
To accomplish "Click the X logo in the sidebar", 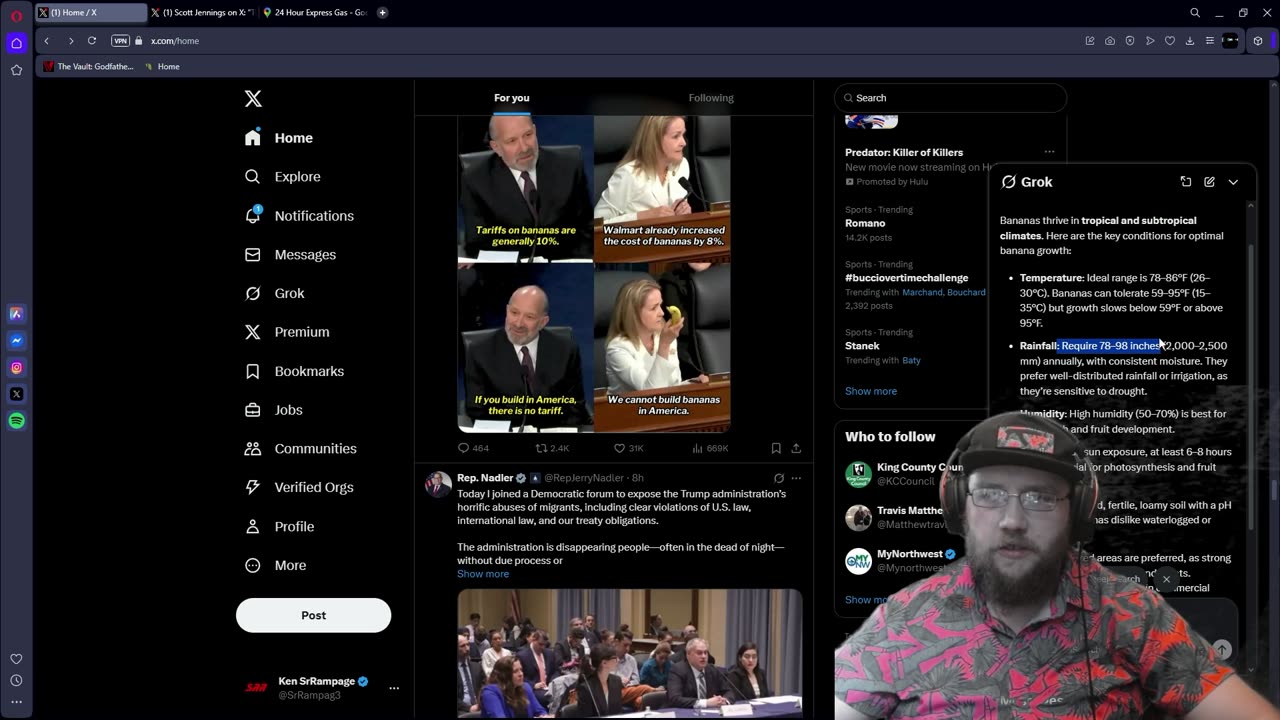I will 253,98.
